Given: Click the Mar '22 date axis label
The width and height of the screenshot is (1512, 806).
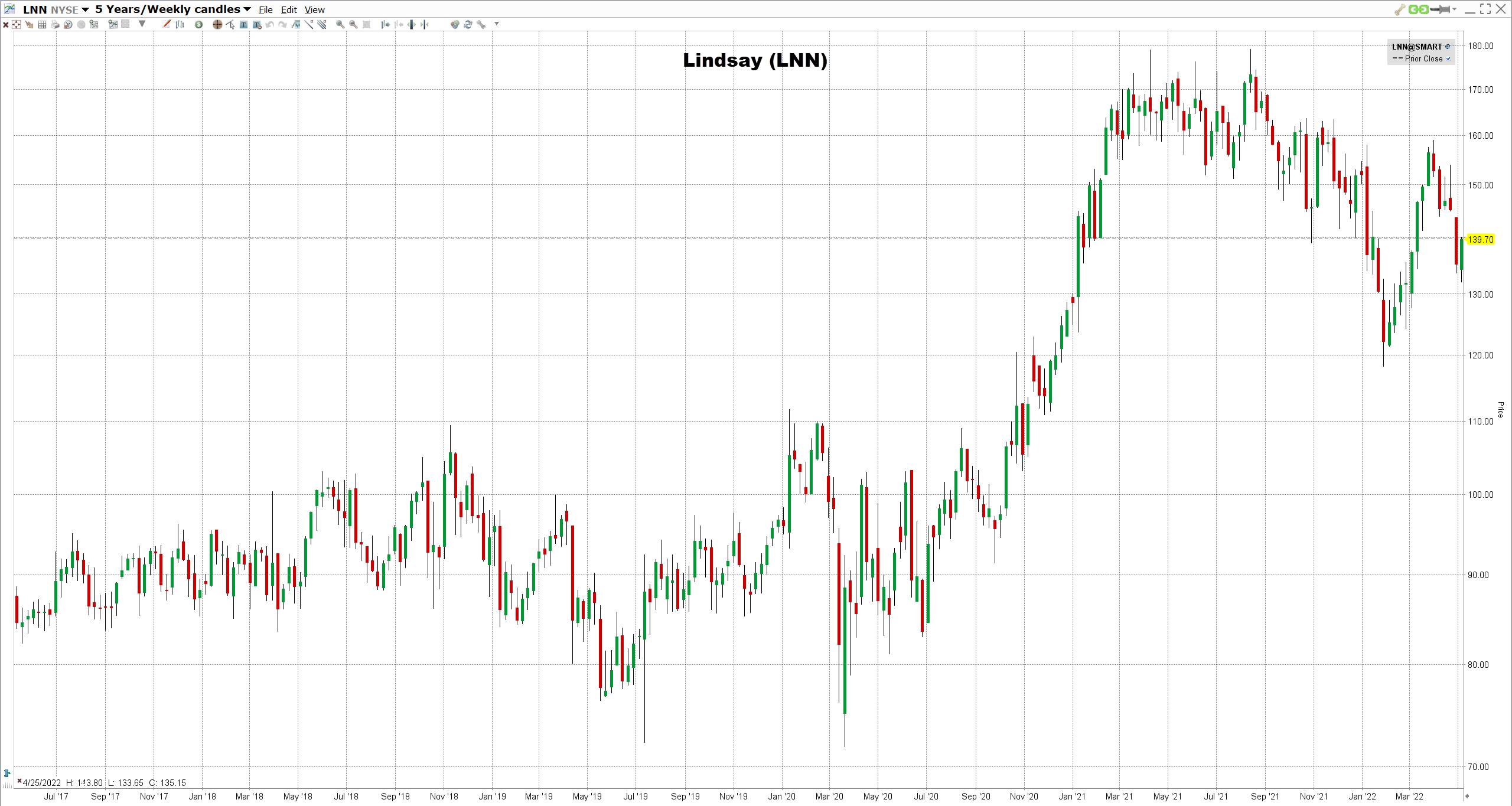Looking at the screenshot, I should coord(1409,797).
